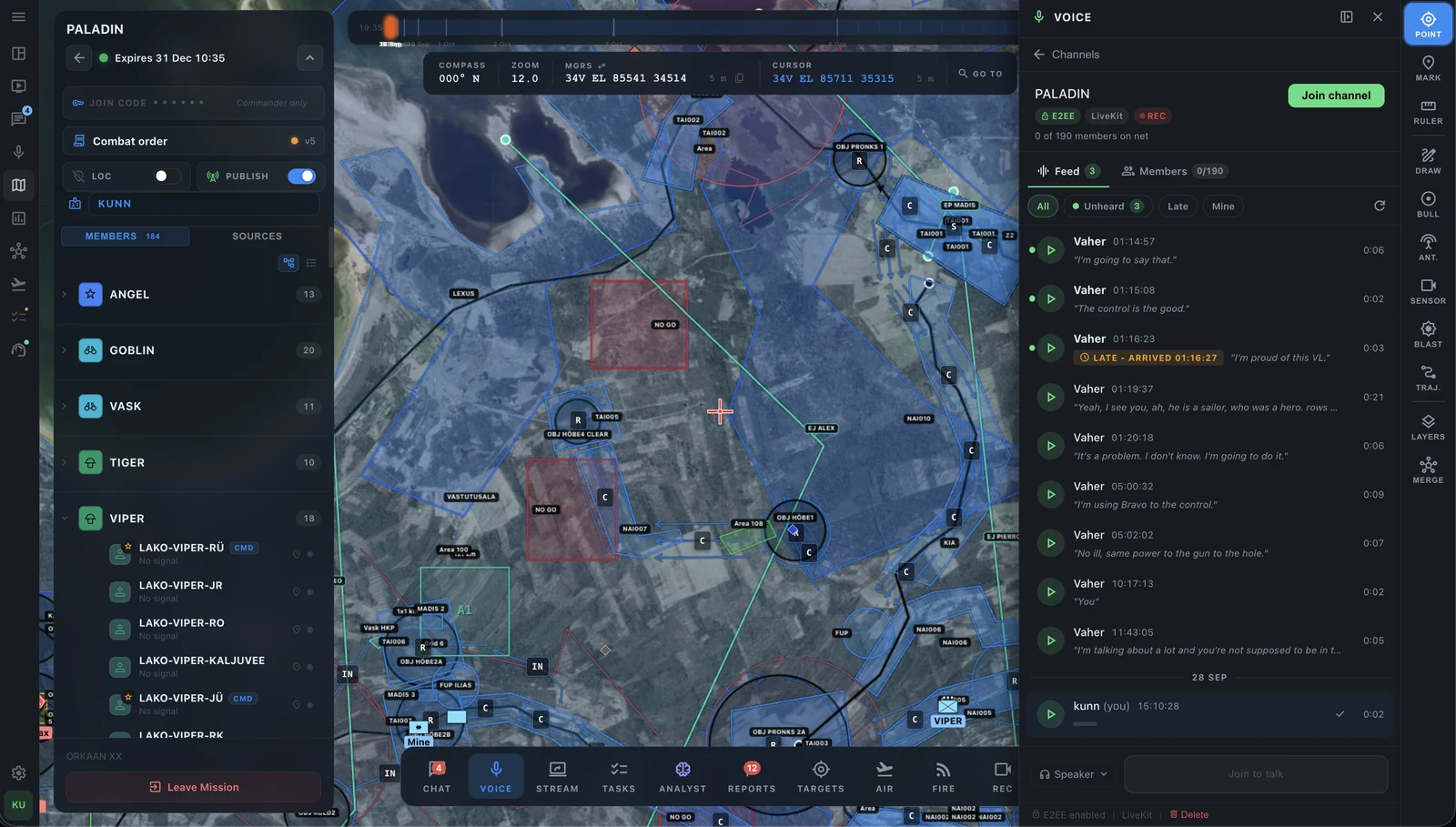Go back to Channels
The image size is (1456, 827).
coord(1067,55)
